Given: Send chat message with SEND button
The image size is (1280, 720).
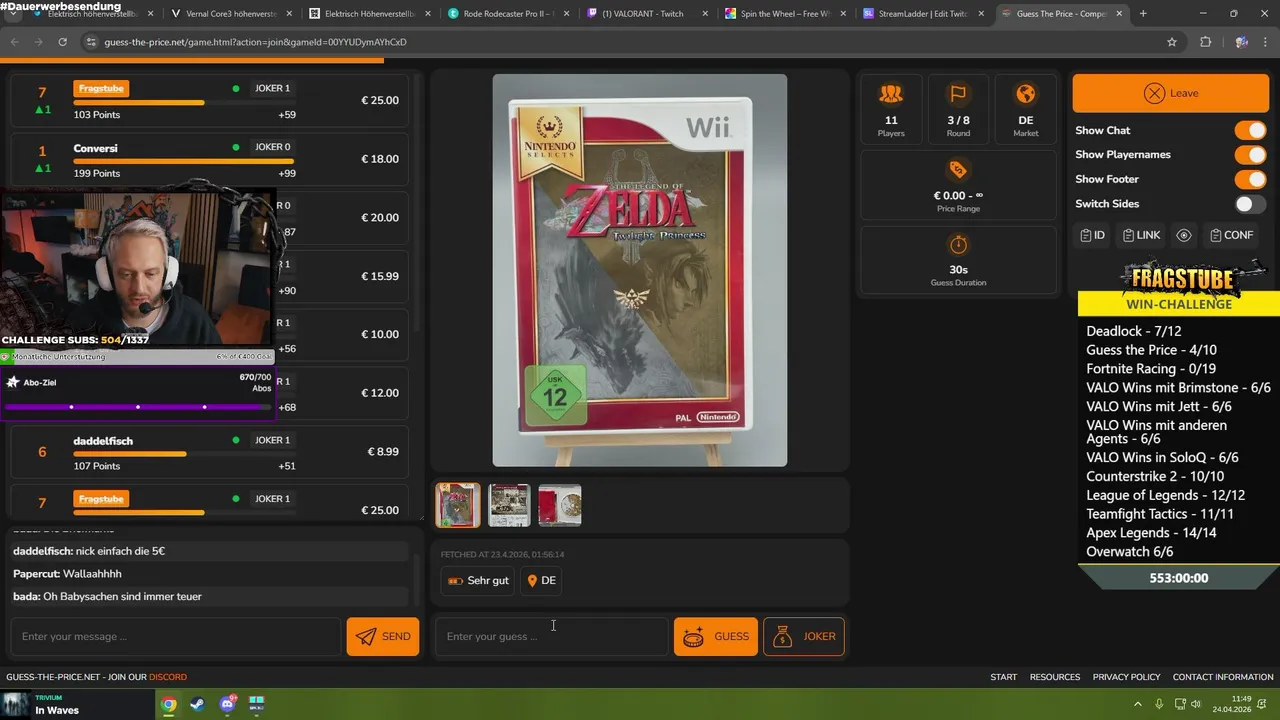Looking at the screenshot, I should tap(383, 637).
